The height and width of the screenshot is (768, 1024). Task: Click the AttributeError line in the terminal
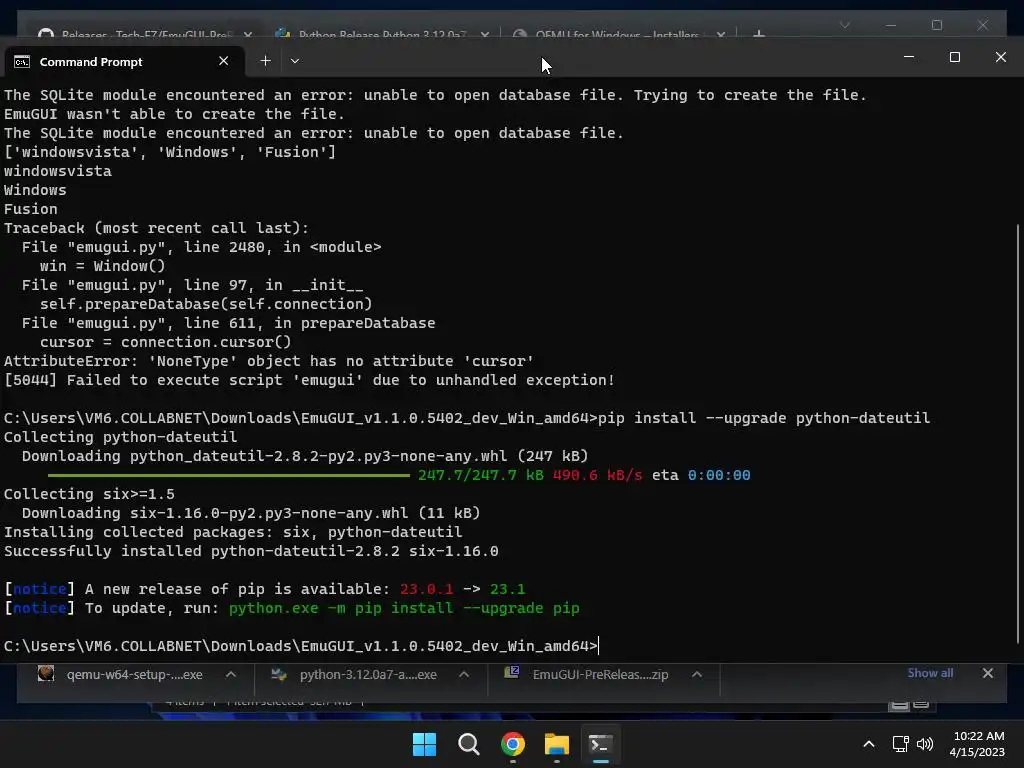(x=268, y=361)
